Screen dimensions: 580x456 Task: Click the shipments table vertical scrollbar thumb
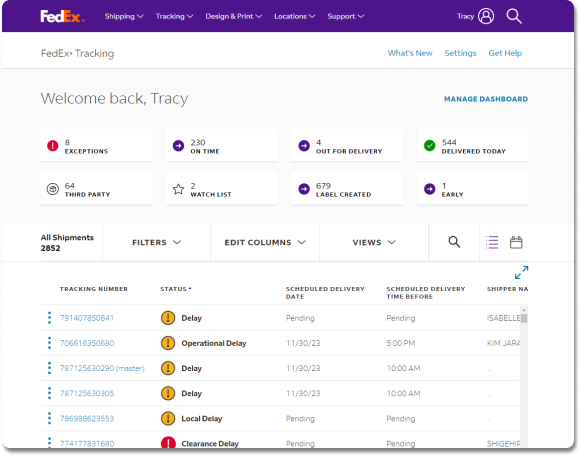tap(524, 318)
